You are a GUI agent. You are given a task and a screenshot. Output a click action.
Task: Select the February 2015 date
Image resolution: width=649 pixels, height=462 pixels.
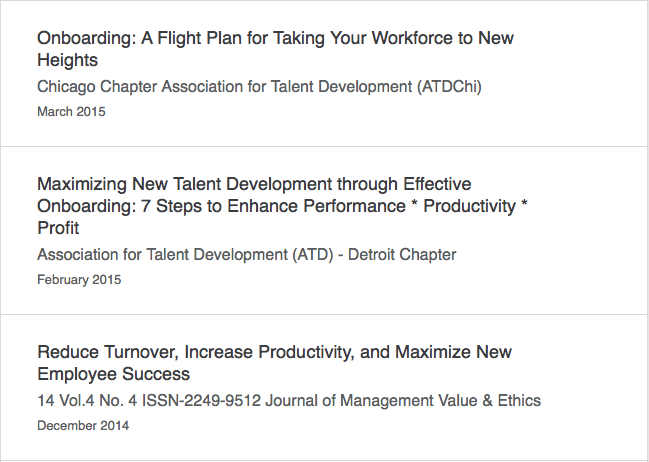click(x=79, y=280)
